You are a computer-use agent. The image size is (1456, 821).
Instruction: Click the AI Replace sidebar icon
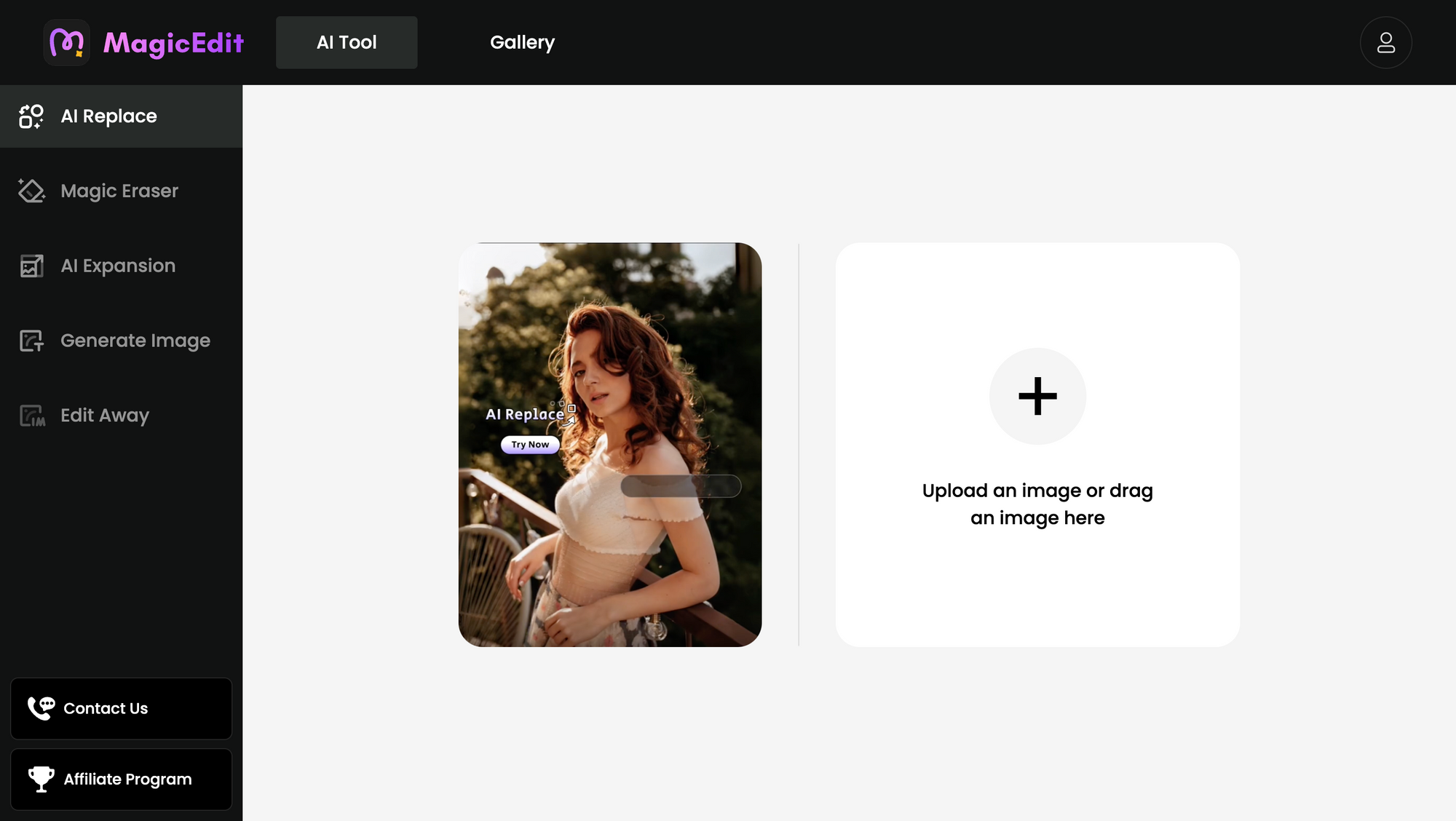[x=31, y=116]
